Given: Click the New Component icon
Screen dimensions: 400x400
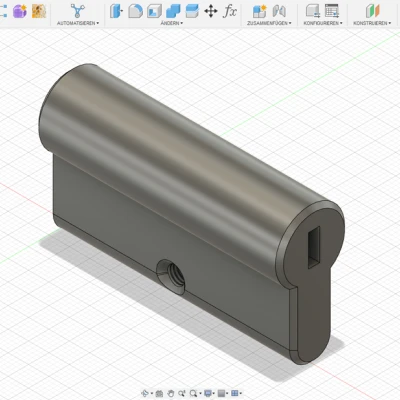Looking at the screenshot, I should [259, 11].
